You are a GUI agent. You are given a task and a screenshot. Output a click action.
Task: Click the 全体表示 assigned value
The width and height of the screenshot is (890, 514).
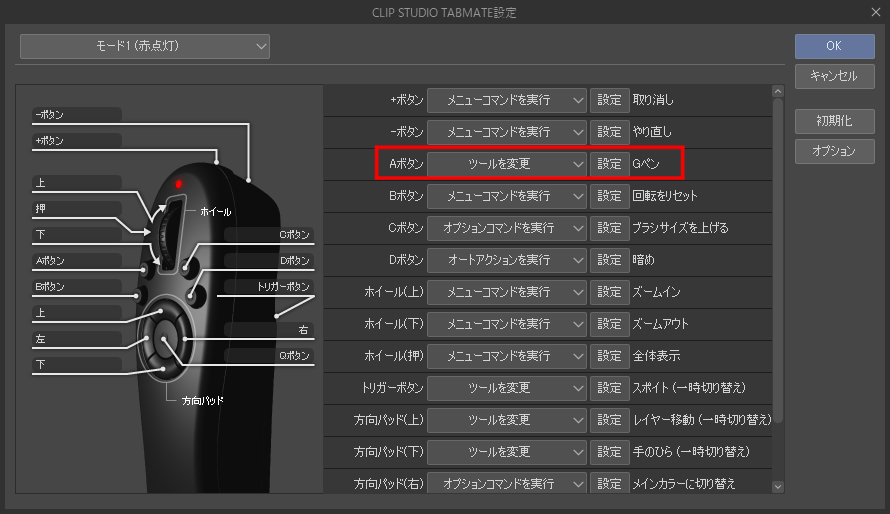point(656,356)
